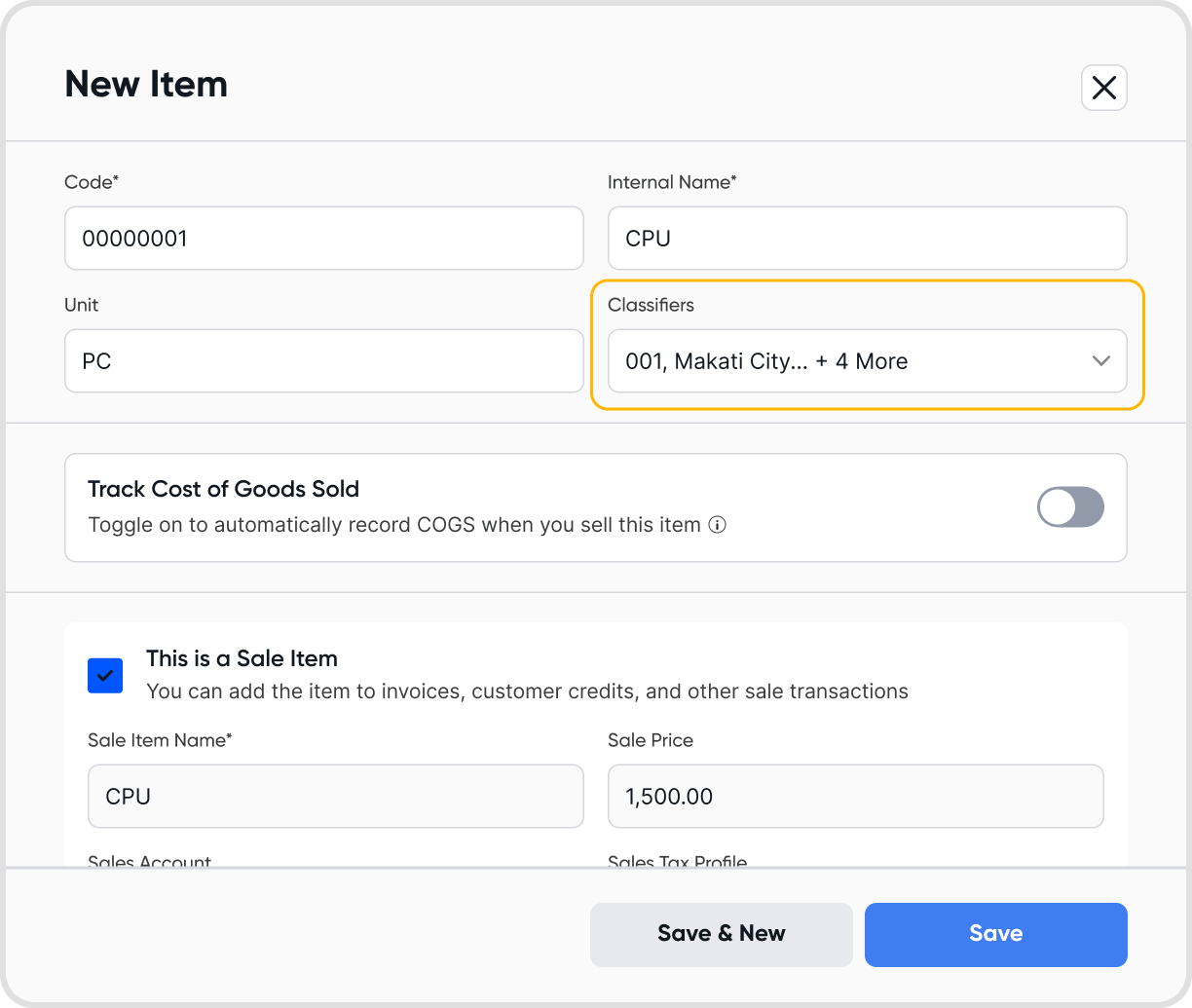Screen dimensions: 1192x1008
Task: Toggle on Track Cost of Goods Sold
Action: pos(1070,507)
